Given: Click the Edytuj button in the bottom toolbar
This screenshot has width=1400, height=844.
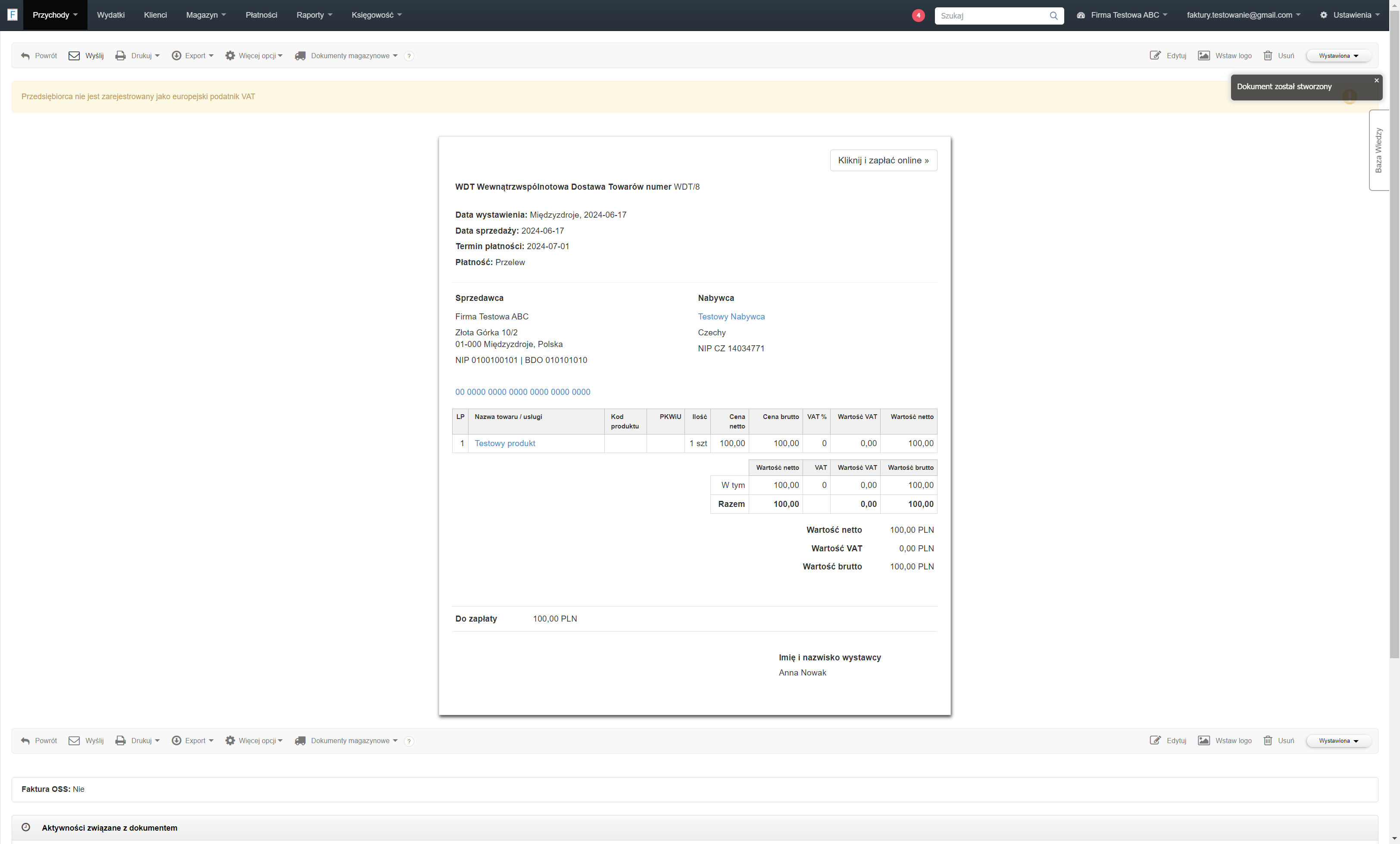Looking at the screenshot, I should click(x=1168, y=741).
